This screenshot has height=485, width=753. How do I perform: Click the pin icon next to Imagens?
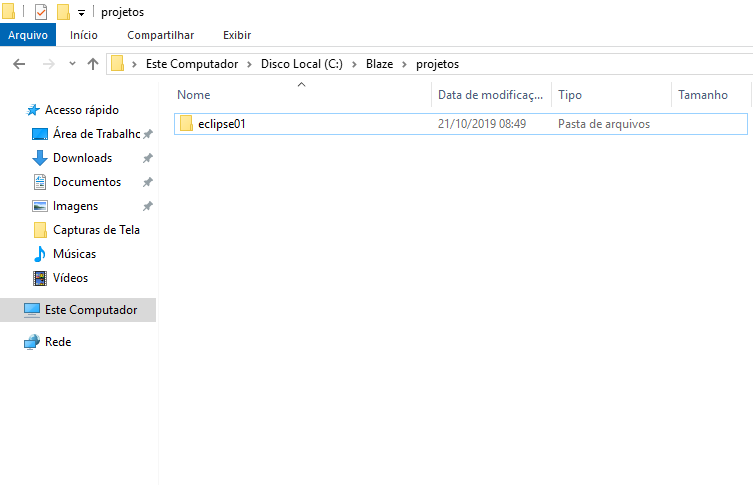tap(148, 206)
